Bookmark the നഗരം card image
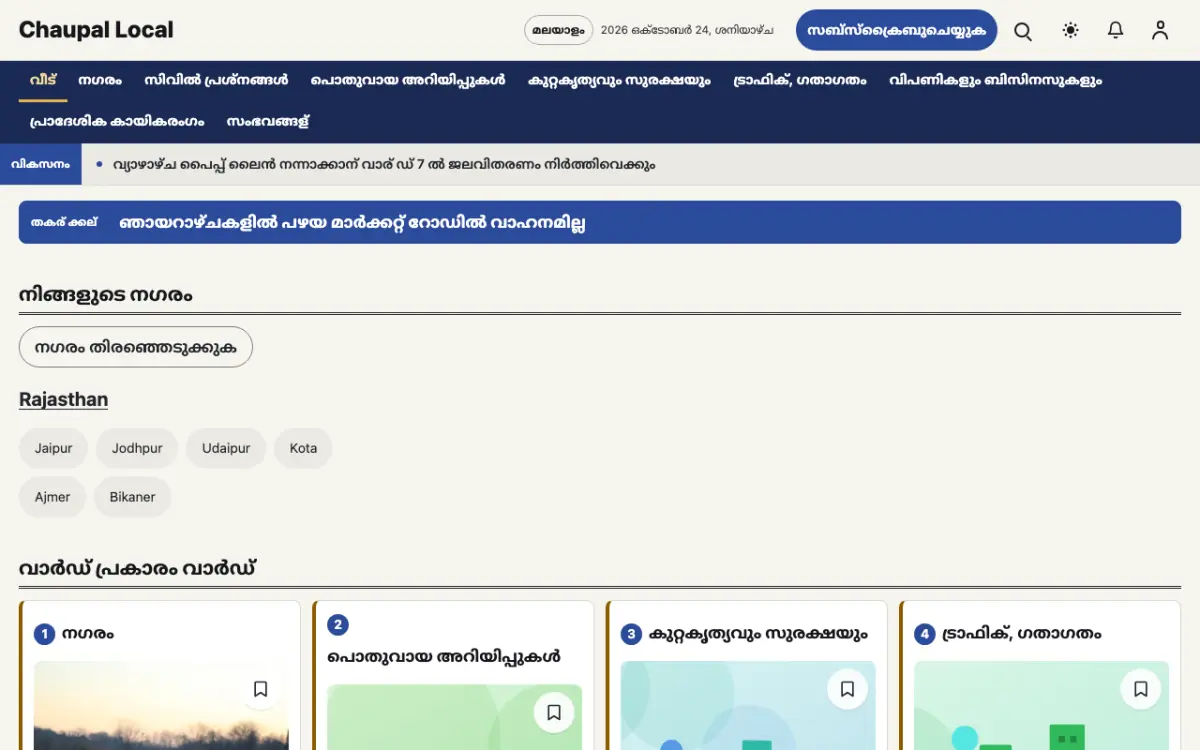Image resolution: width=1200 pixels, height=750 pixels. 260,689
